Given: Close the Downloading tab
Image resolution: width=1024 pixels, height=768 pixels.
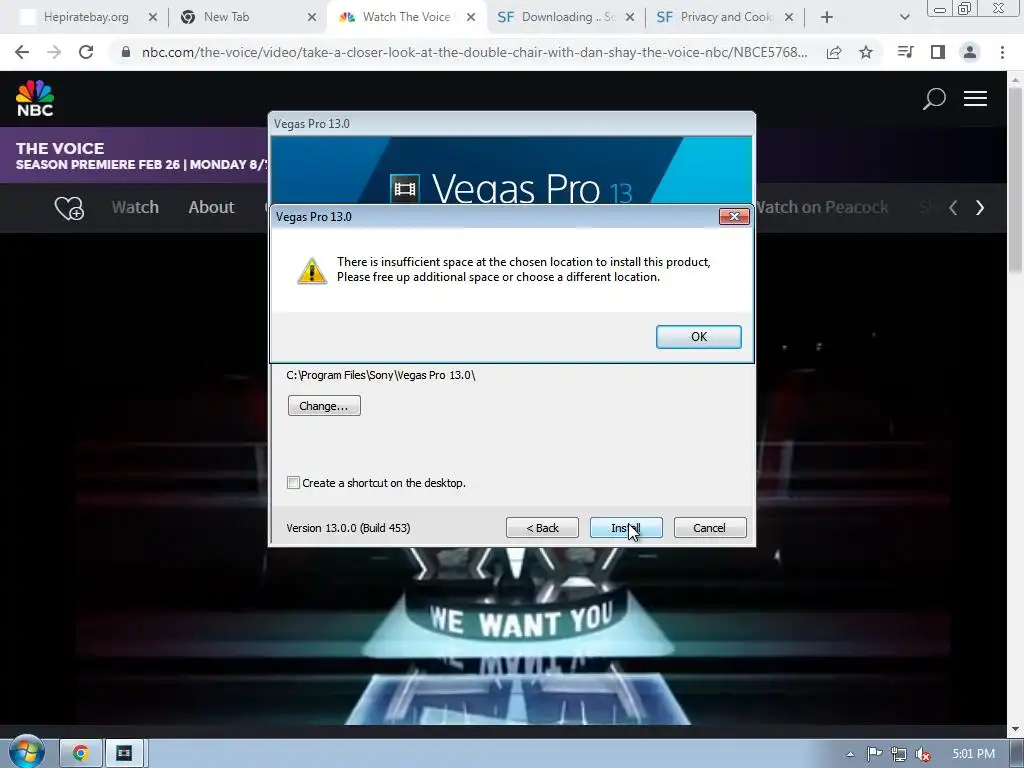Looking at the screenshot, I should tap(630, 18).
